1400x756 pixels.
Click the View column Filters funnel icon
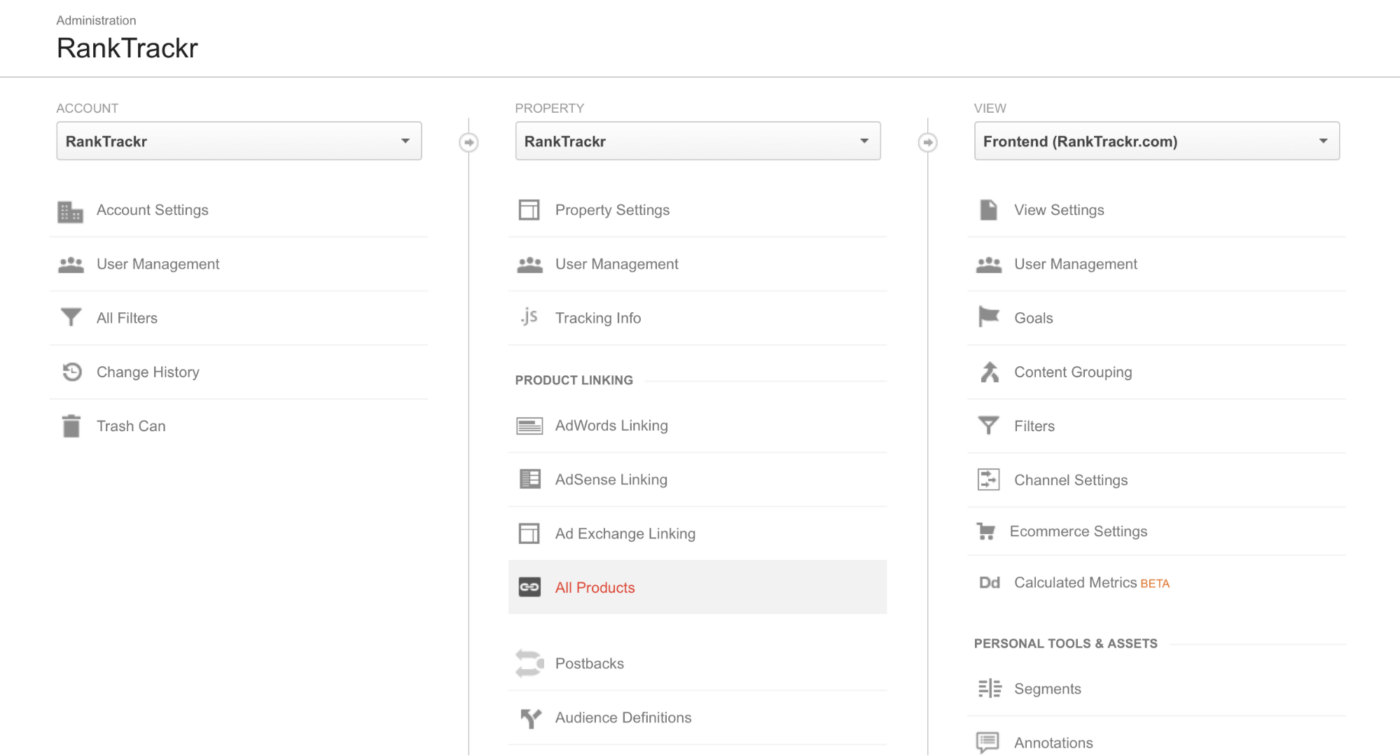coord(988,426)
